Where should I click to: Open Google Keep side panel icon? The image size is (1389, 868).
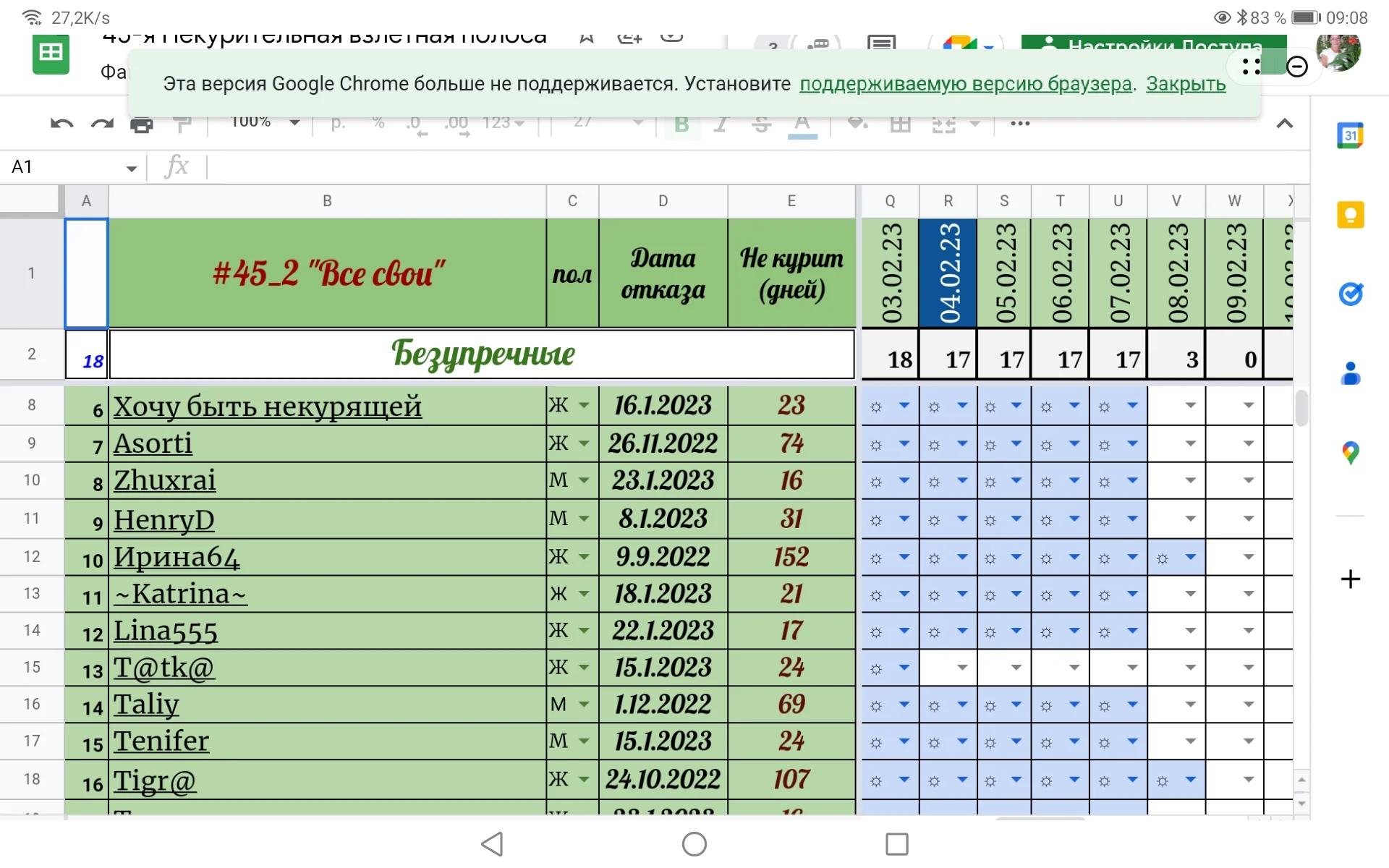coord(1349,215)
